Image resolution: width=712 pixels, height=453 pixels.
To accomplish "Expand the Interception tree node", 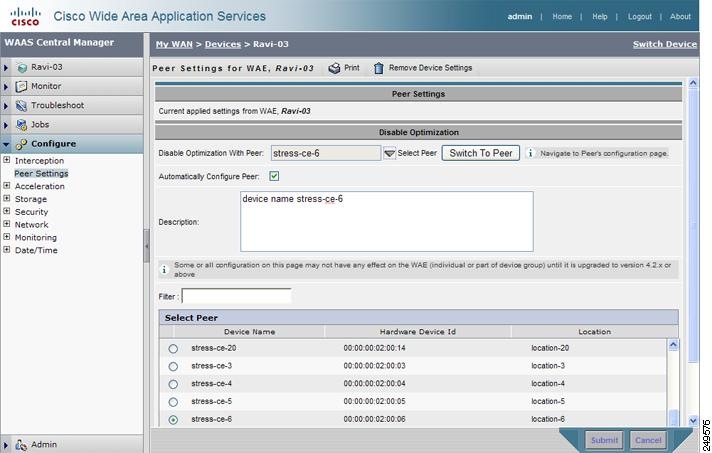I will [7, 160].
